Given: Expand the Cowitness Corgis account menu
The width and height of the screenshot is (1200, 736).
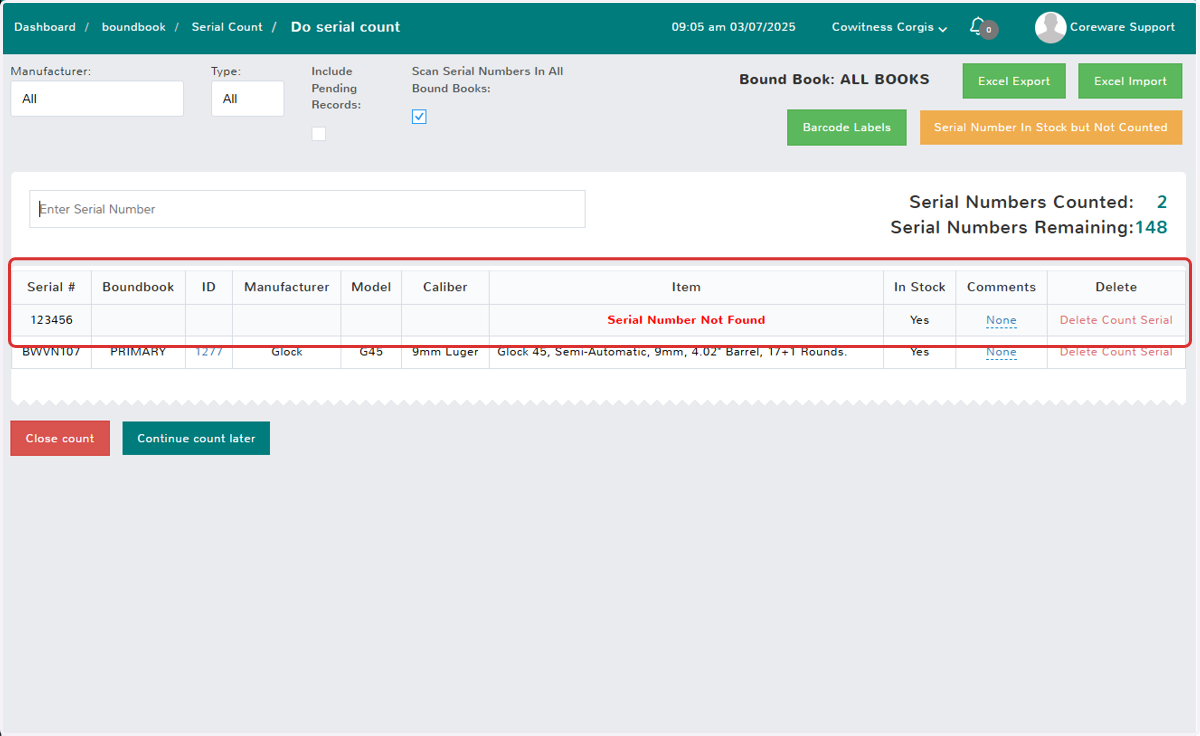Looking at the screenshot, I should point(889,27).
